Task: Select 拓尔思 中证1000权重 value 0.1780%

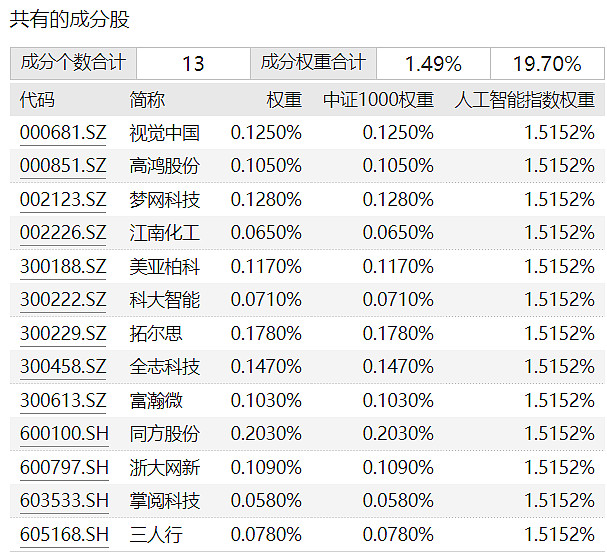Action: coord(398,334)
